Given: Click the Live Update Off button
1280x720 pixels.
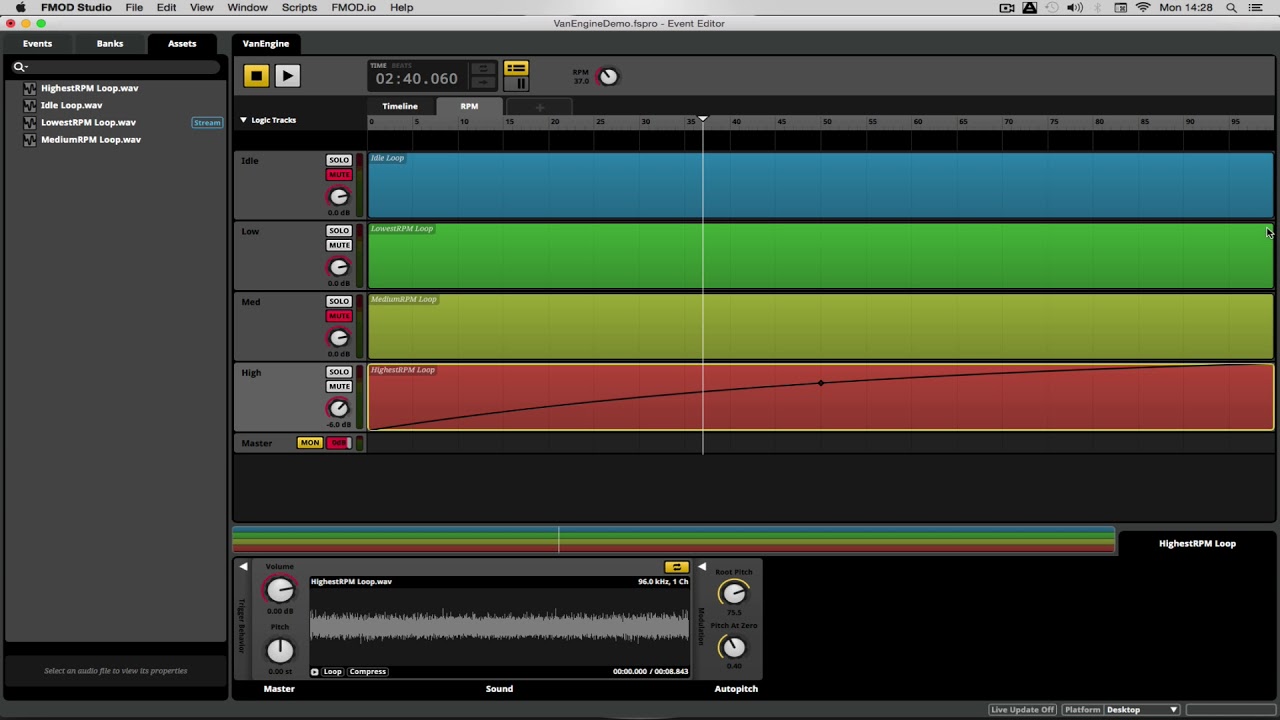Looking at the screenshot, I should tap(1023, 710).
